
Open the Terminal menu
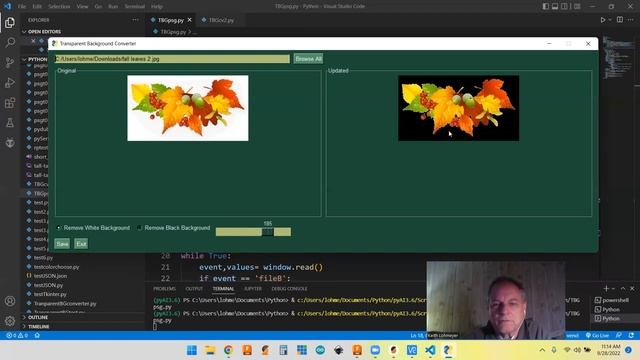[135, 7]
